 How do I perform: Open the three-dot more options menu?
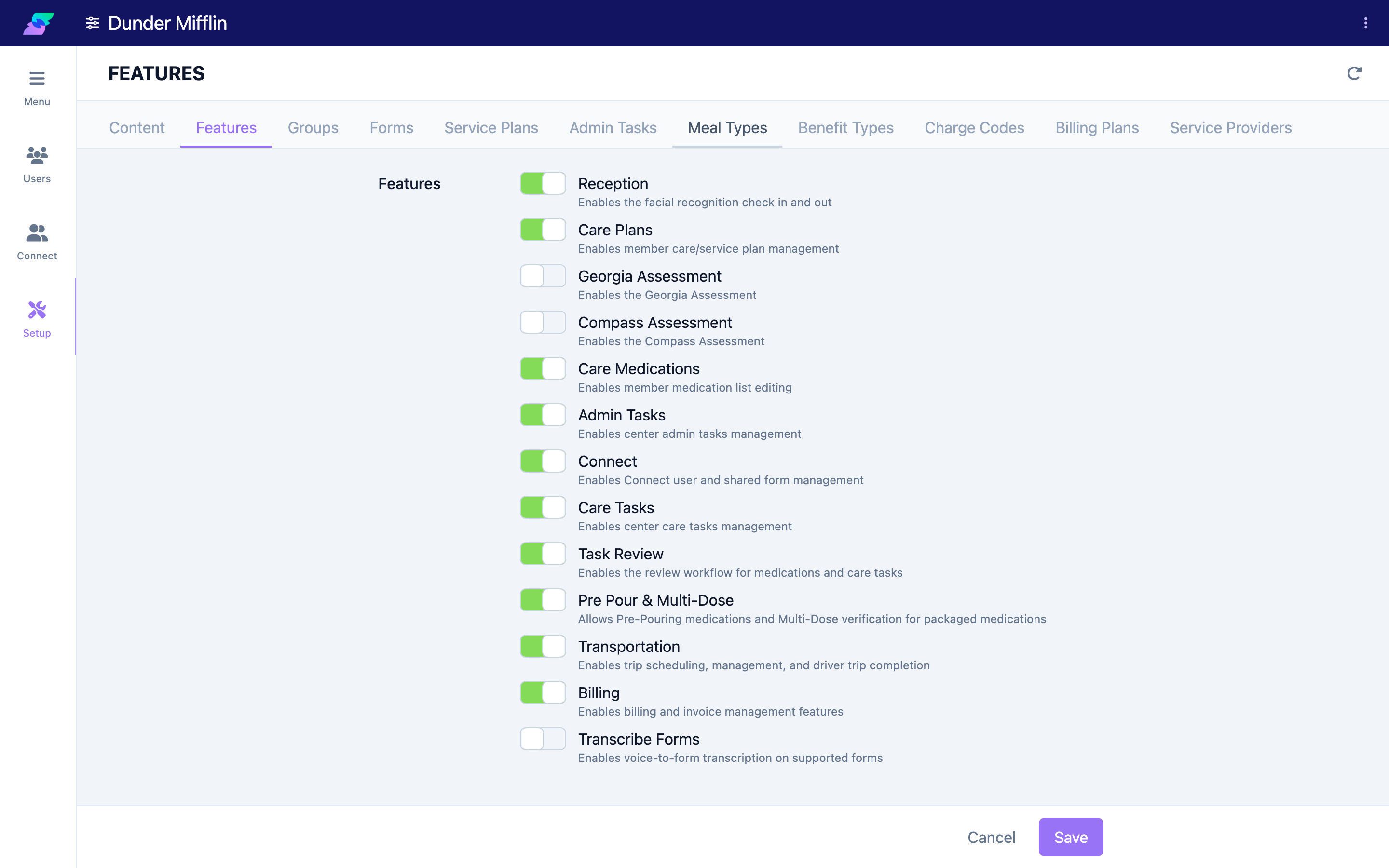click(1365, 23)
